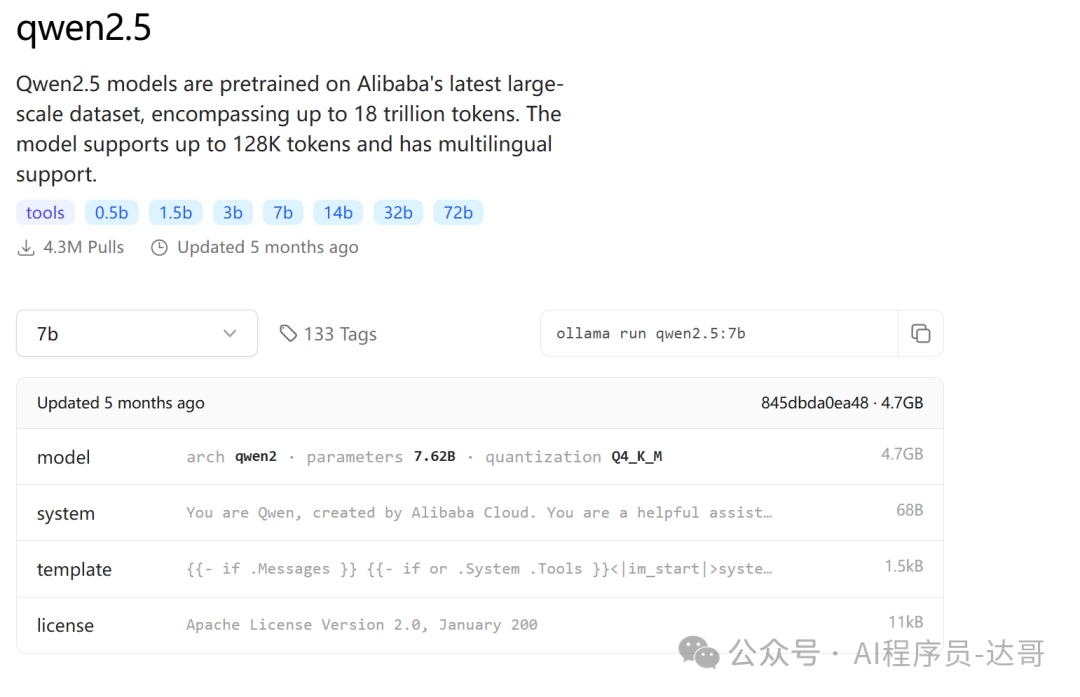
Task: View the system prompt row
Action: [x=480, y=512]
